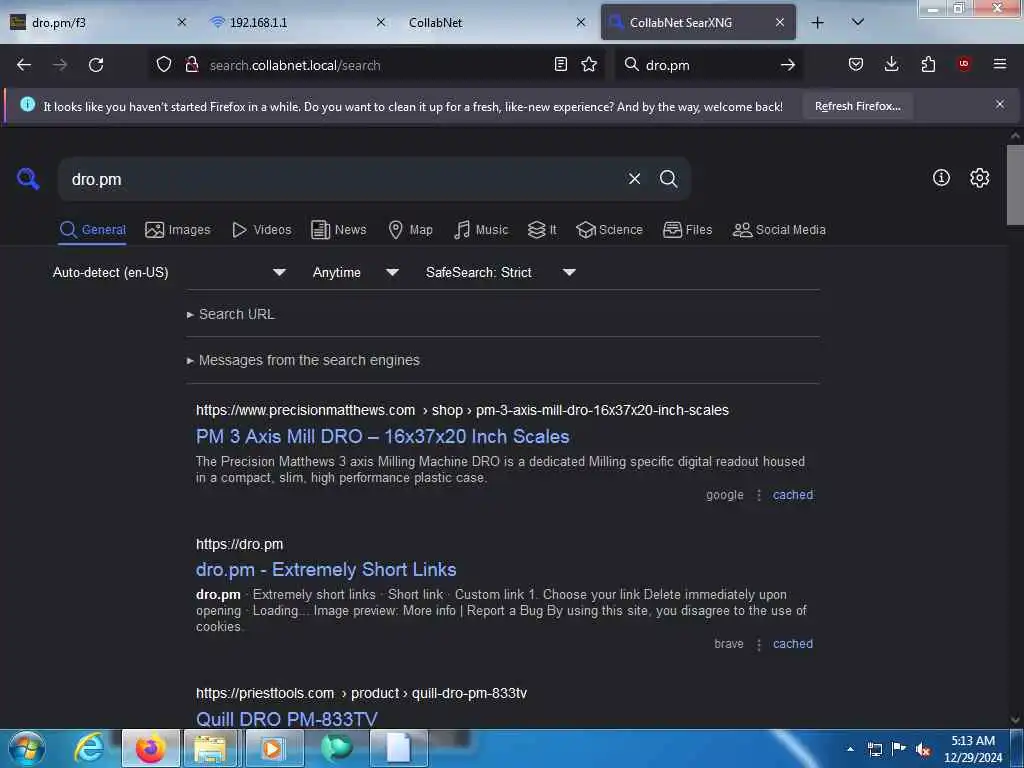Focus the Firefox search box with dro.pm
The height and width of the screenshot is (768, 1024).
(709, 65)
